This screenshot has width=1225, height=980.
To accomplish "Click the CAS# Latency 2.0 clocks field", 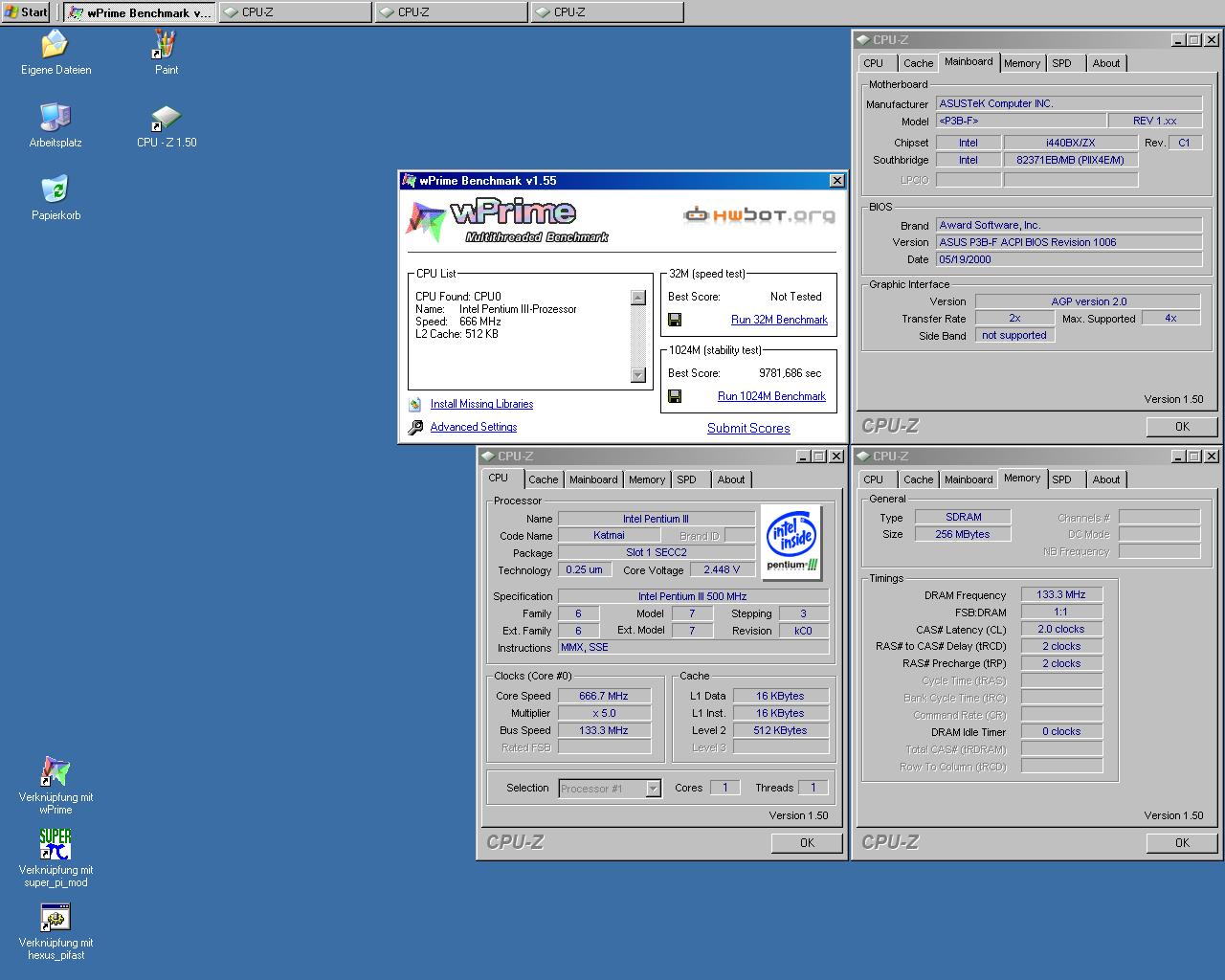I will tap(1061, 630).
